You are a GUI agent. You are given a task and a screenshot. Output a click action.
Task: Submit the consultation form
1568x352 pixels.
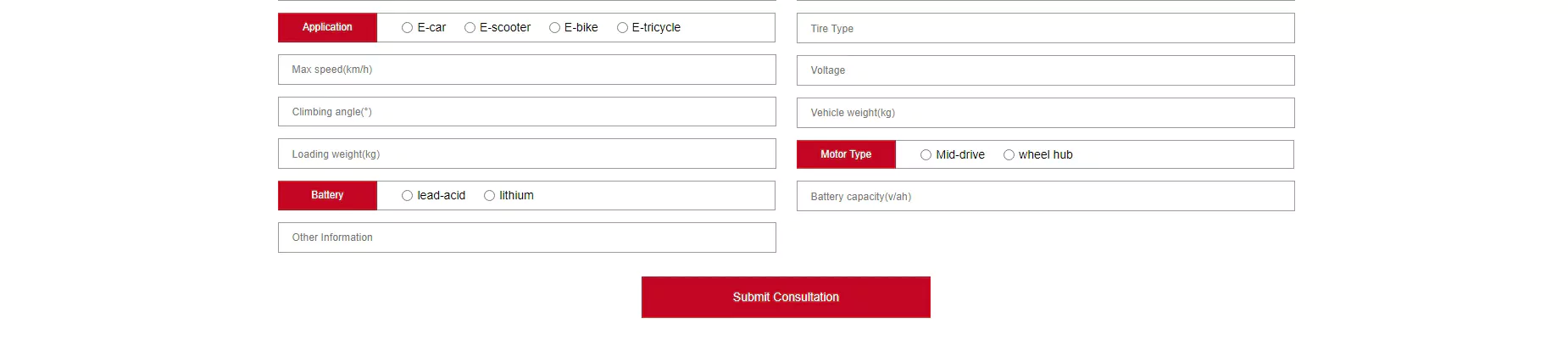(786, 297)
